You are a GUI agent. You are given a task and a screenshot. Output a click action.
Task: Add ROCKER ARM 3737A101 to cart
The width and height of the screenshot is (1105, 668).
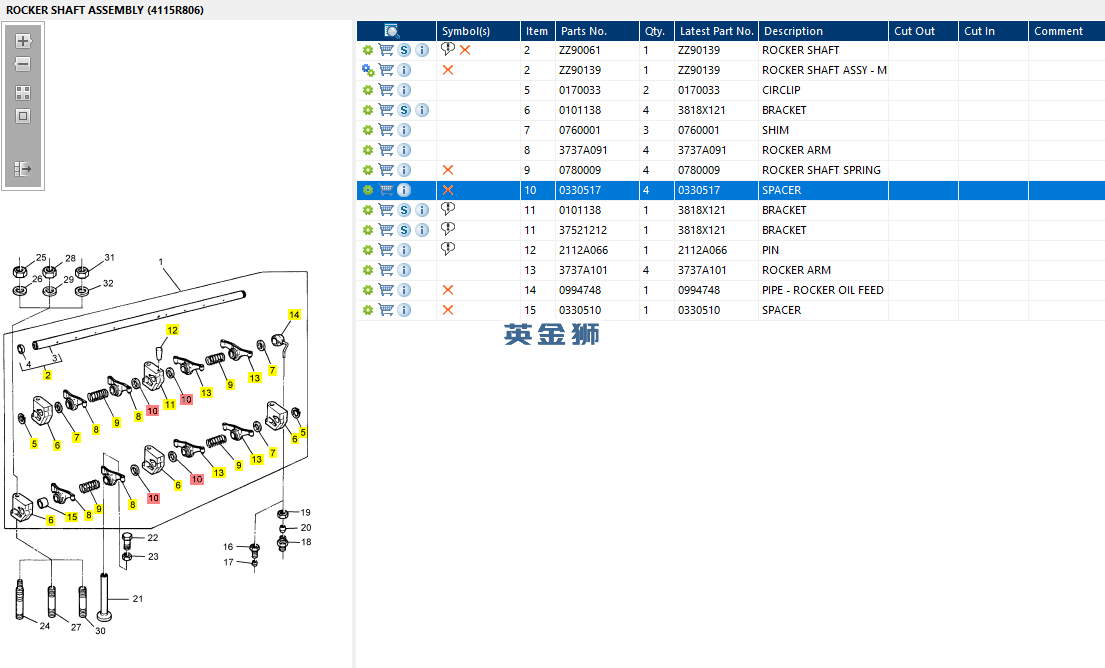coord(386,270)
